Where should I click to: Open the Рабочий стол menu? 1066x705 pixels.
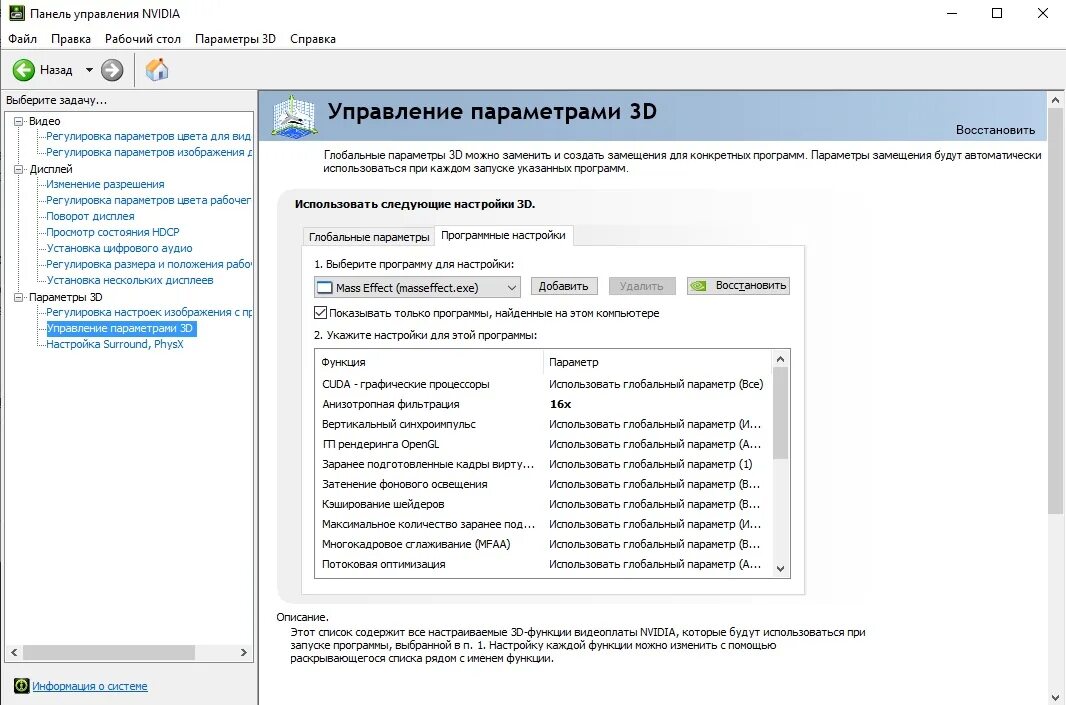coord(143,39)
